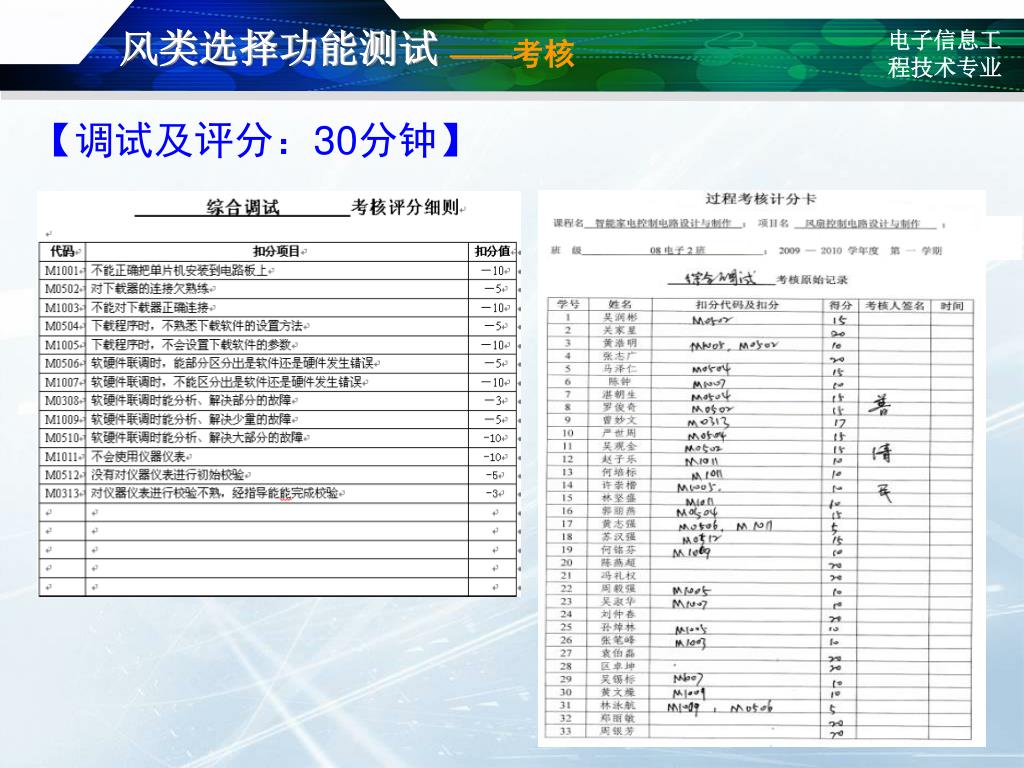Click student name "陈钟" in row 6
This screenshot has width=1024, height=768.
point(619,381)
